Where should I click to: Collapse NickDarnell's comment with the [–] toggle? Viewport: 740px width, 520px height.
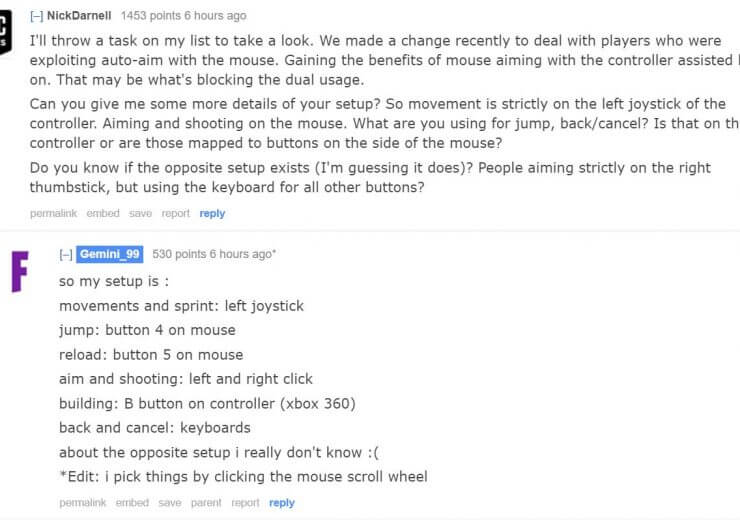tap(36, 16)
